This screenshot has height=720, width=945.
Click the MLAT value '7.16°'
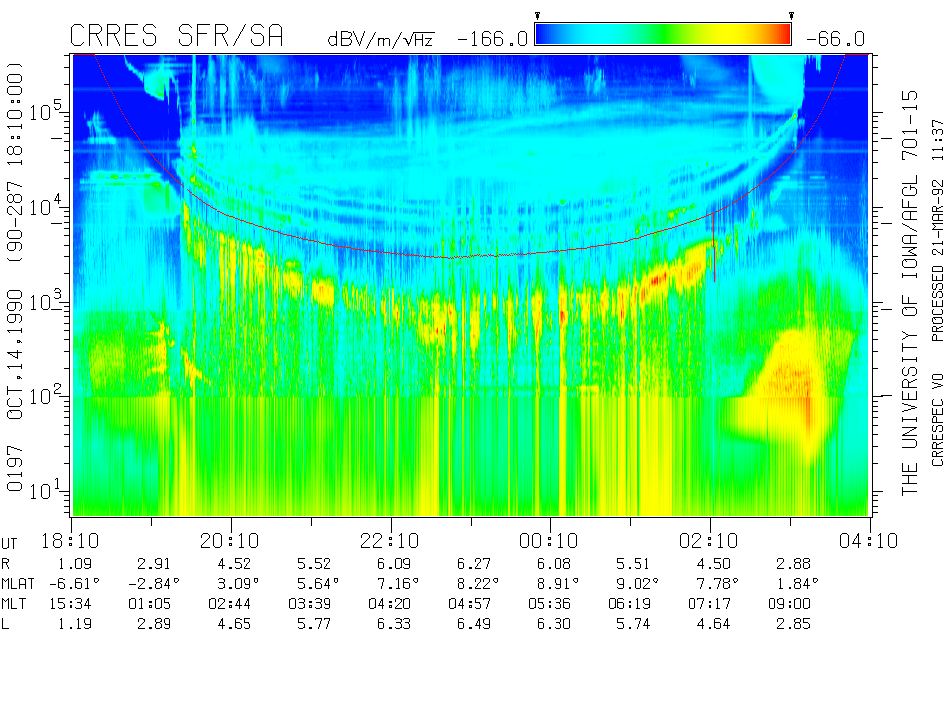(398, 584)
